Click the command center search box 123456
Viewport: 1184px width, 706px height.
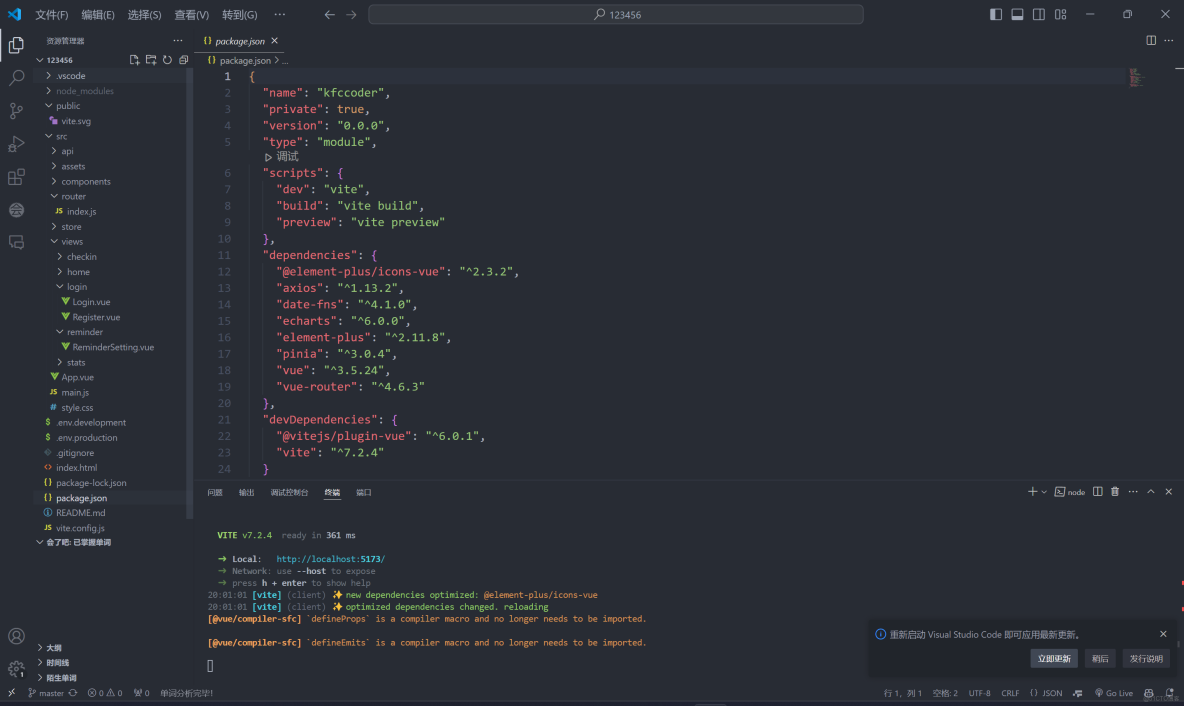coord(616,15)
